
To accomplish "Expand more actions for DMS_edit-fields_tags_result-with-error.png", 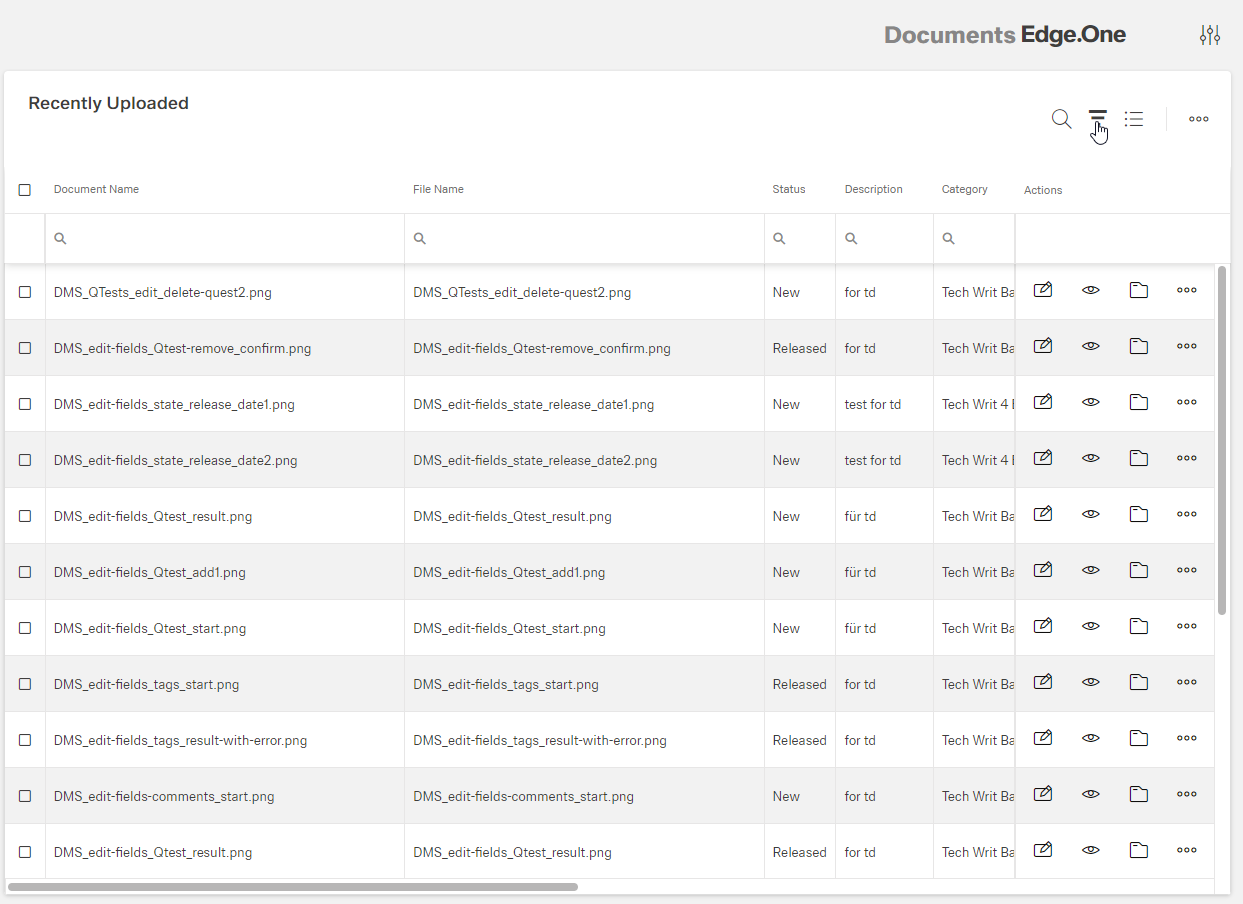I will [1186, 738].
